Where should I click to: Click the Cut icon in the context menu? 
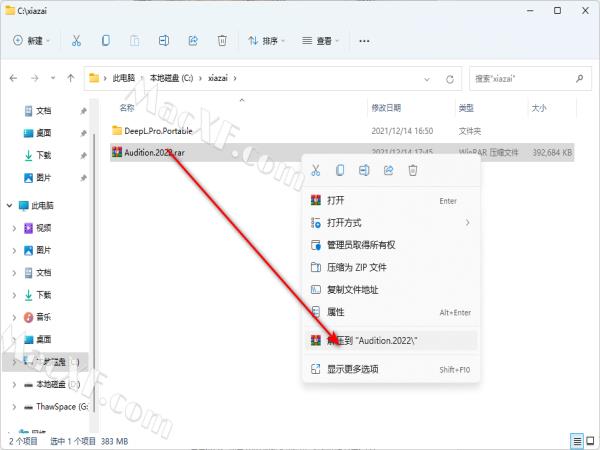coord(316,170)
